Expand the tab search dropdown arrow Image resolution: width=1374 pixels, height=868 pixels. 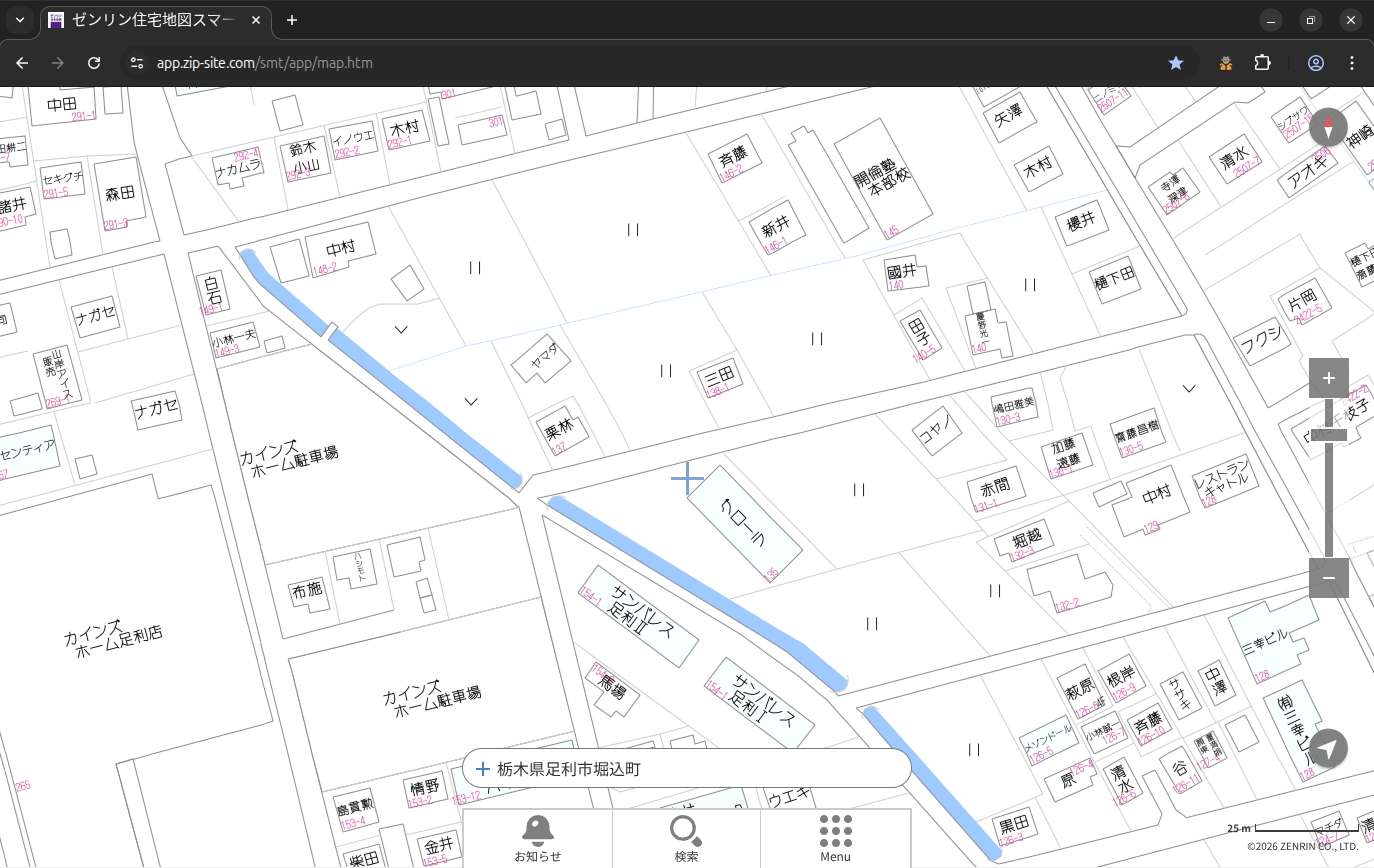pos(20,20)
